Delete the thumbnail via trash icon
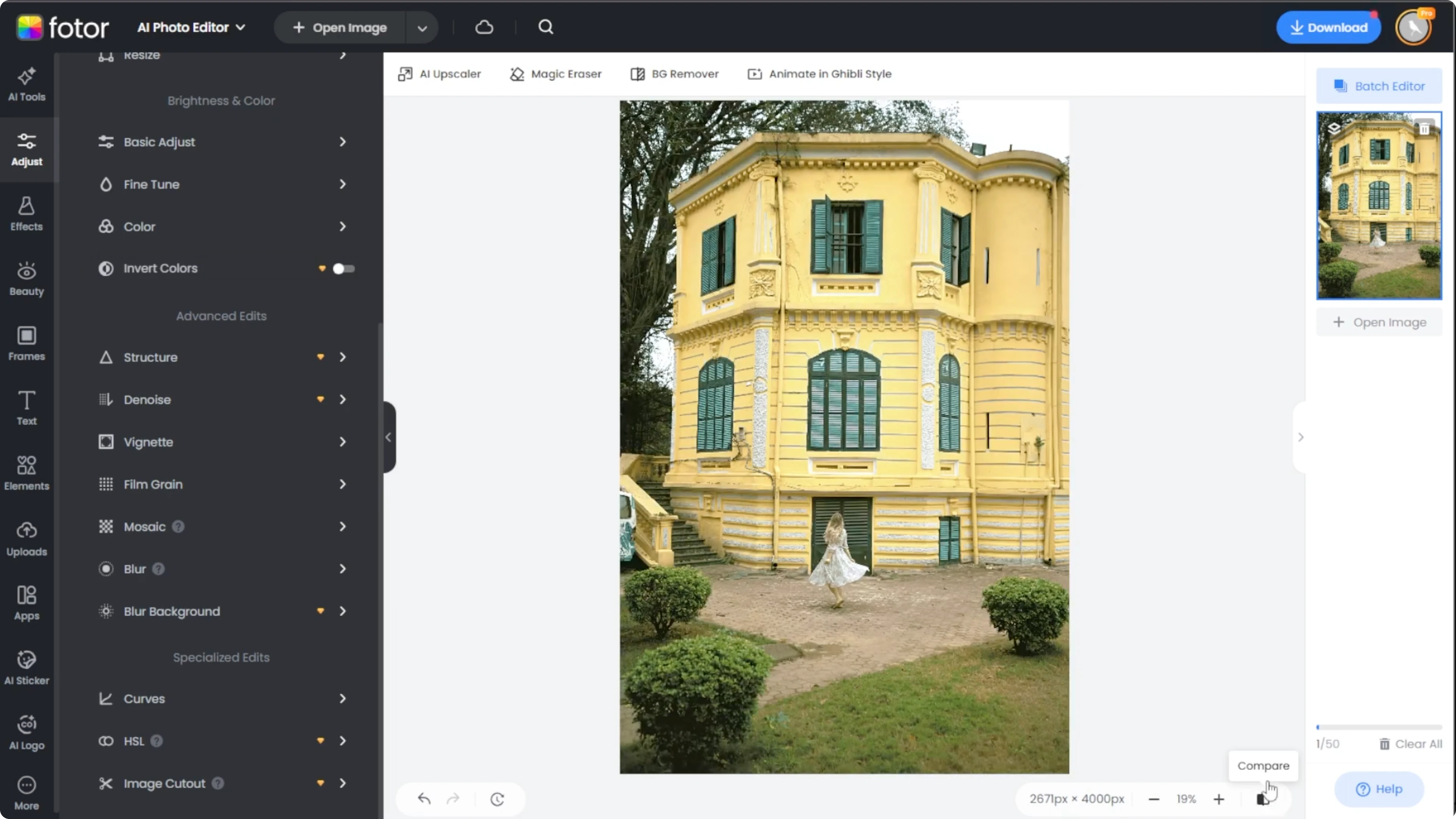 coord(1424,129)
